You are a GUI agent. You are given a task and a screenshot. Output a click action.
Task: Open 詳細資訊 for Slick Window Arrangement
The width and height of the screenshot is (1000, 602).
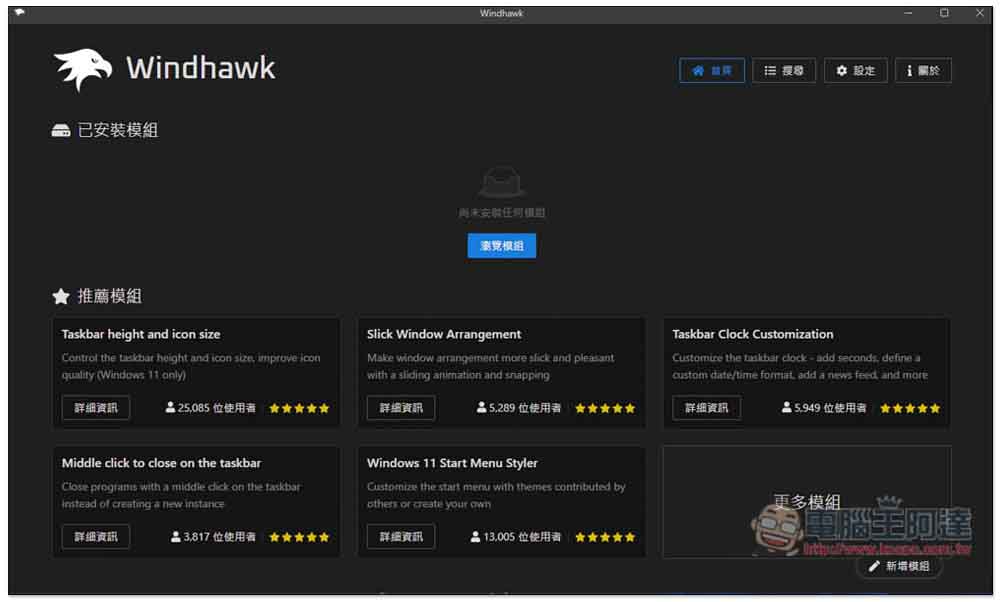click(x=401, y=408)
